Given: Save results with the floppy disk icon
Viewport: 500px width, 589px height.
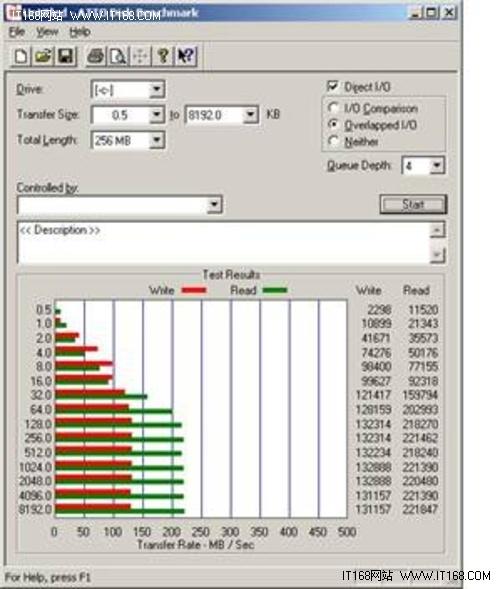Looking at the screenshot, I should [65, 56].
